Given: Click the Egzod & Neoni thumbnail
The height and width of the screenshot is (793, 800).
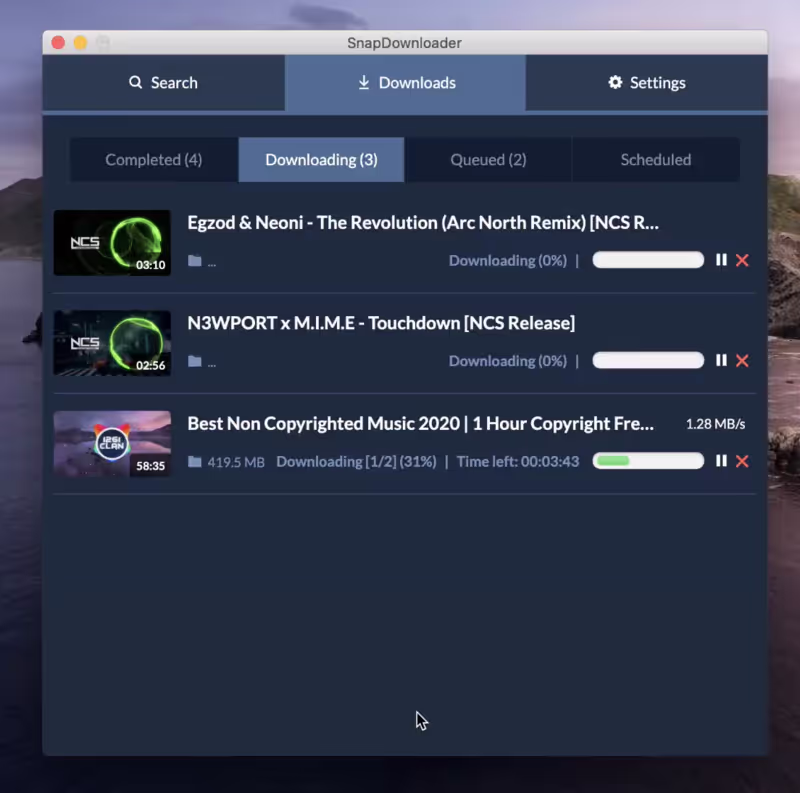Looking at the screenshot, I should (x=112, y=243).
